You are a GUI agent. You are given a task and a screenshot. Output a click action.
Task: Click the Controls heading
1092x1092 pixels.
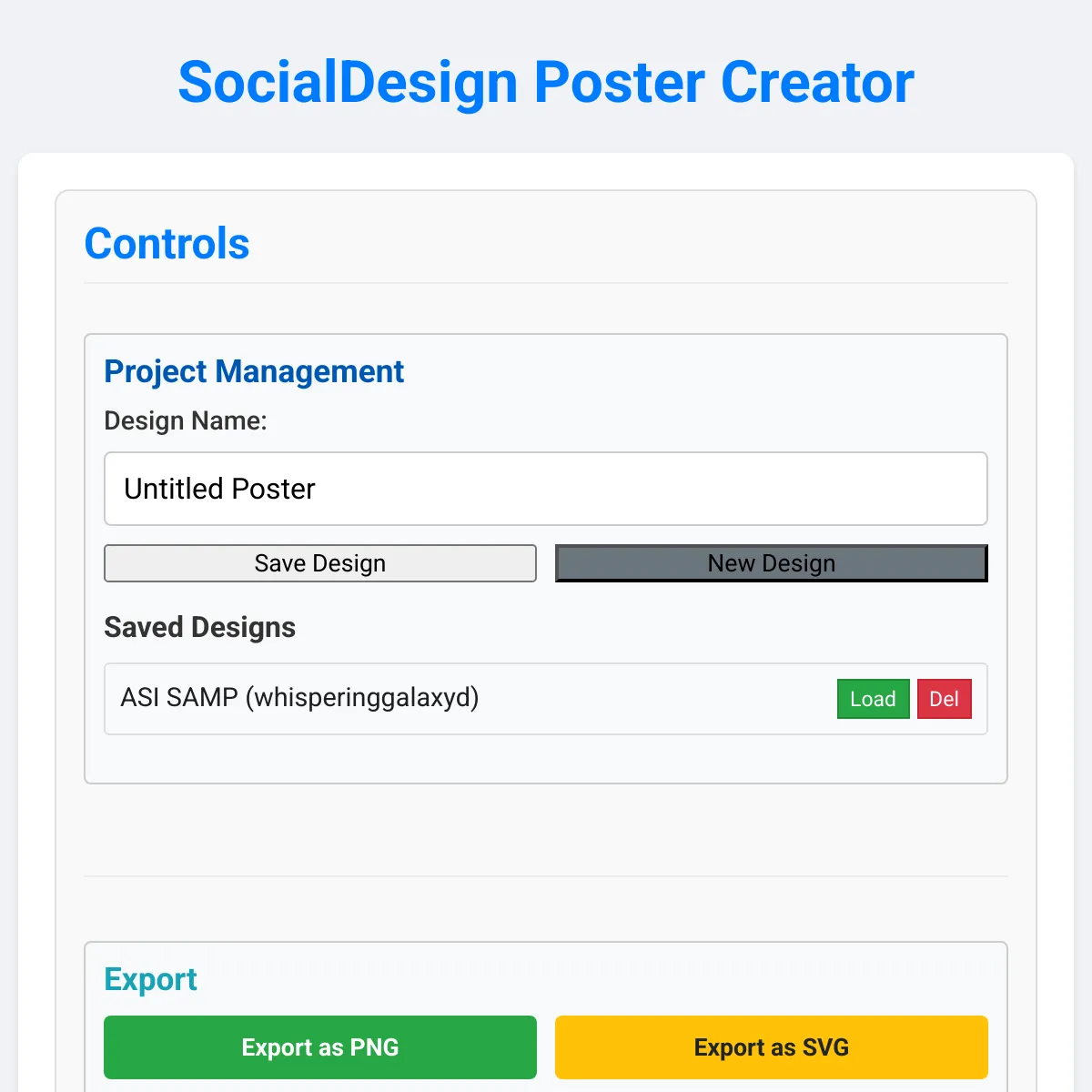pos(167,244)
